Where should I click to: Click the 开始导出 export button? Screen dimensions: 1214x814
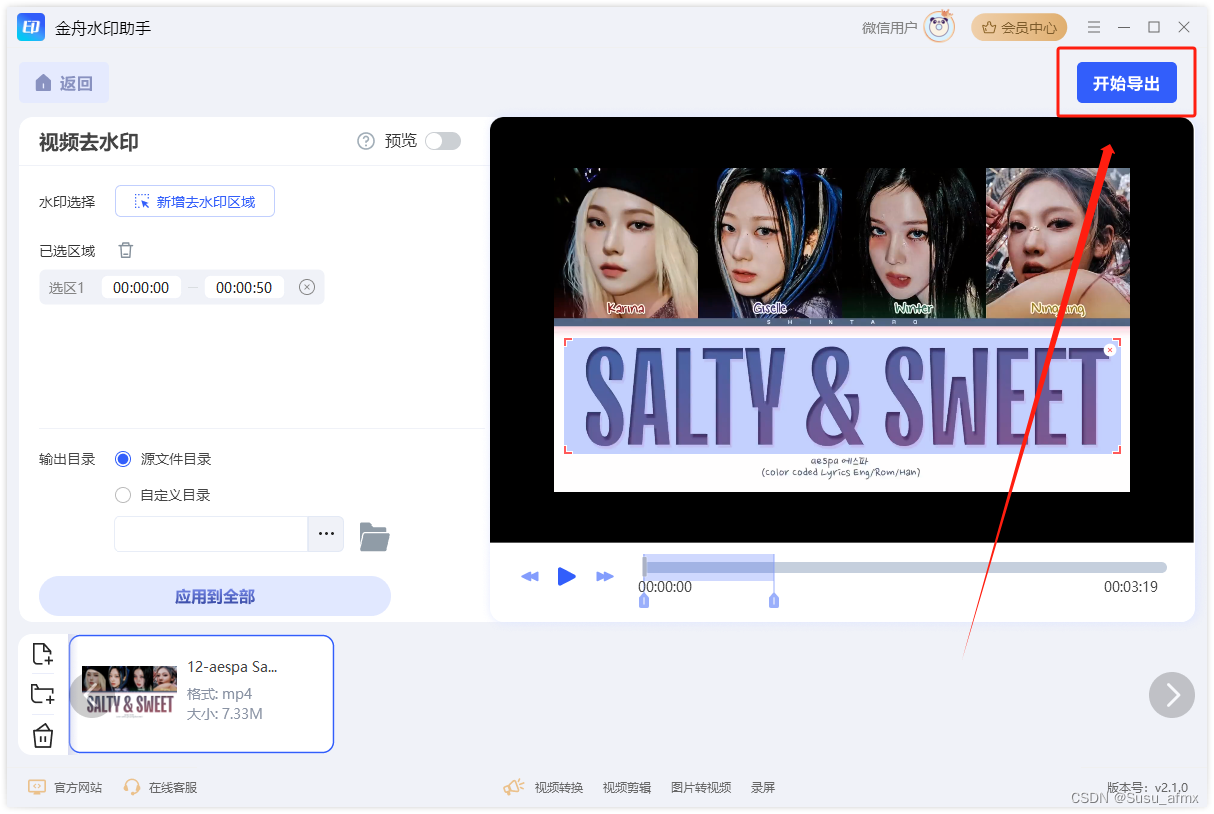tap(1126, 83)
